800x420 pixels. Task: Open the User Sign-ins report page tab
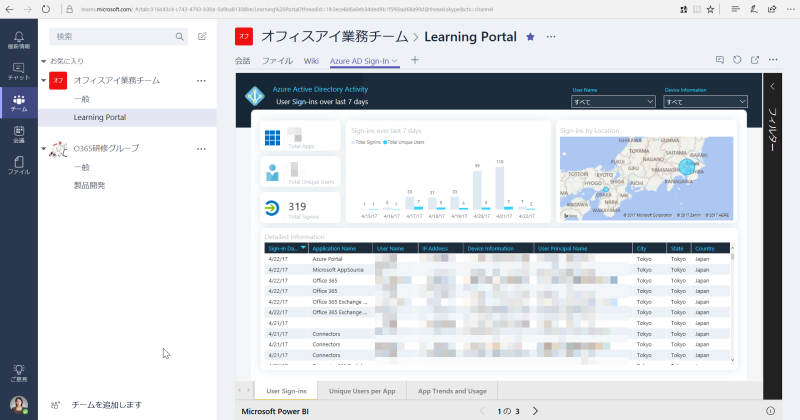[286, 391]
